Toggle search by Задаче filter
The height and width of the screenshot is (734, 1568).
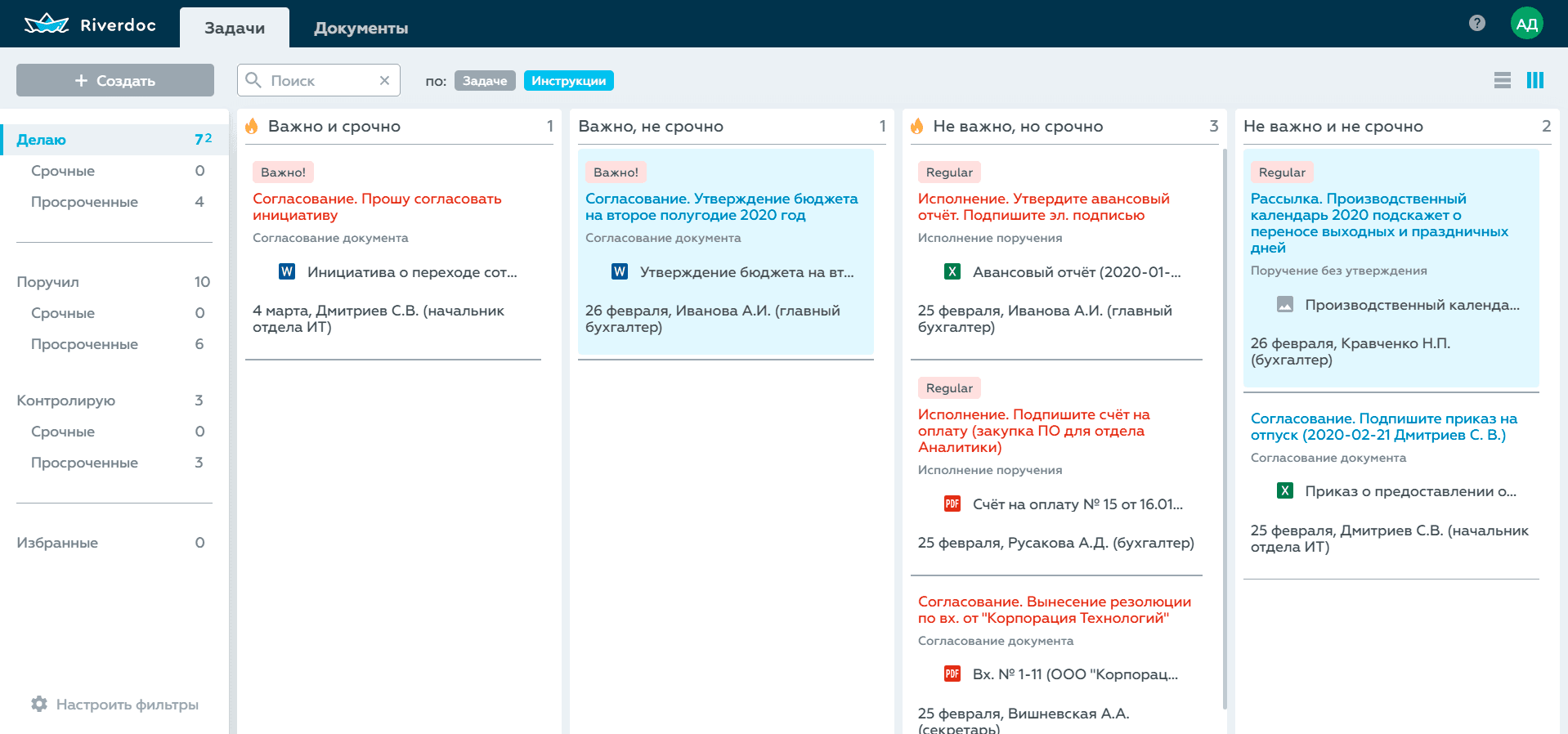tap(485, 80)
